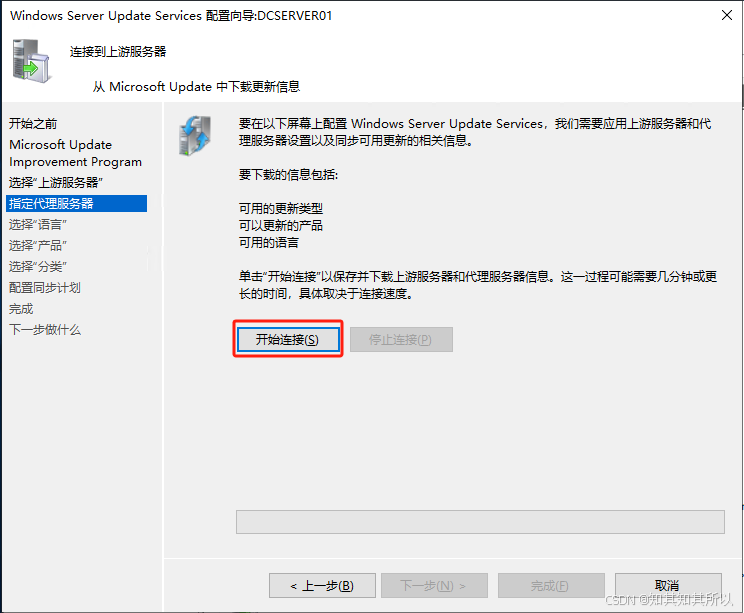Go back with the 上一步(B) button
This screenshot has height=613, width=744.
pyautogui.click(x=322, y=585)
